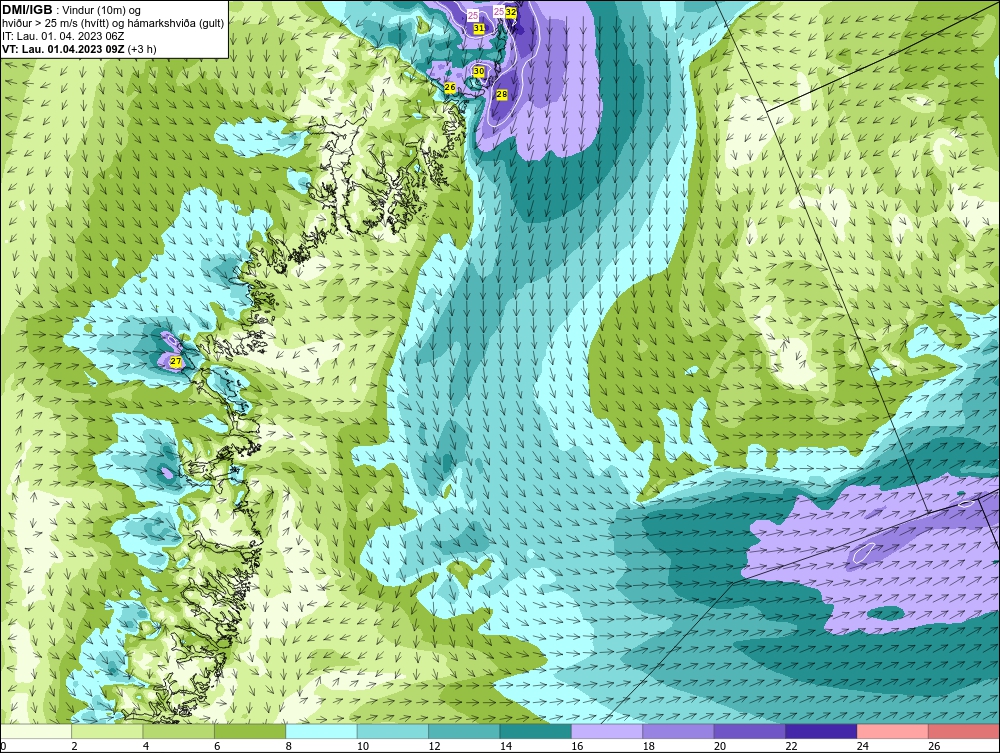The height and width of the screenshot is (753, 1000).
Task: Click the 'hviður > 25 m/s' description line
Action: tap(113, 23)
